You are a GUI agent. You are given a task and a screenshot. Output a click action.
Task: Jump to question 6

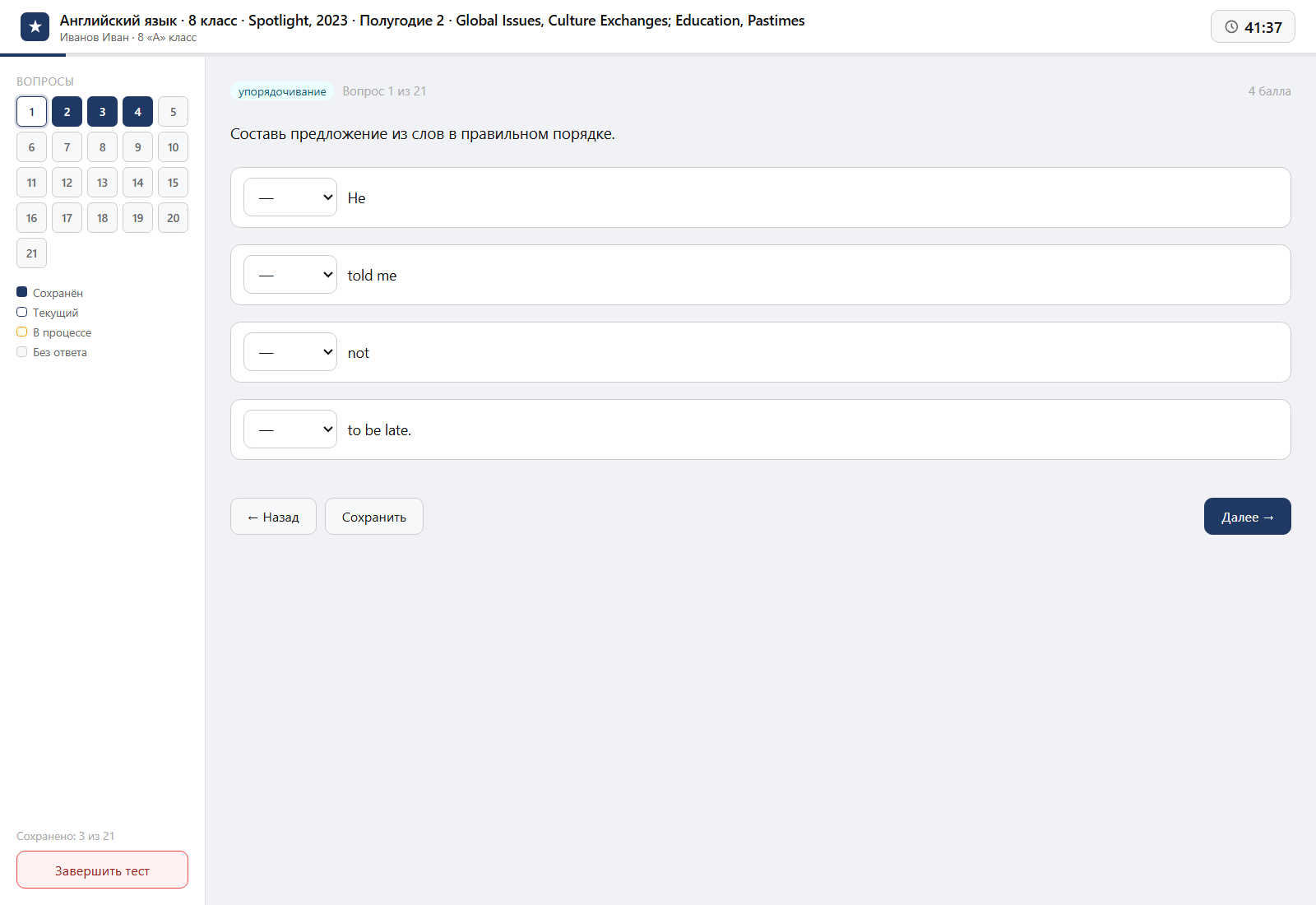click(x=31, y=147)
